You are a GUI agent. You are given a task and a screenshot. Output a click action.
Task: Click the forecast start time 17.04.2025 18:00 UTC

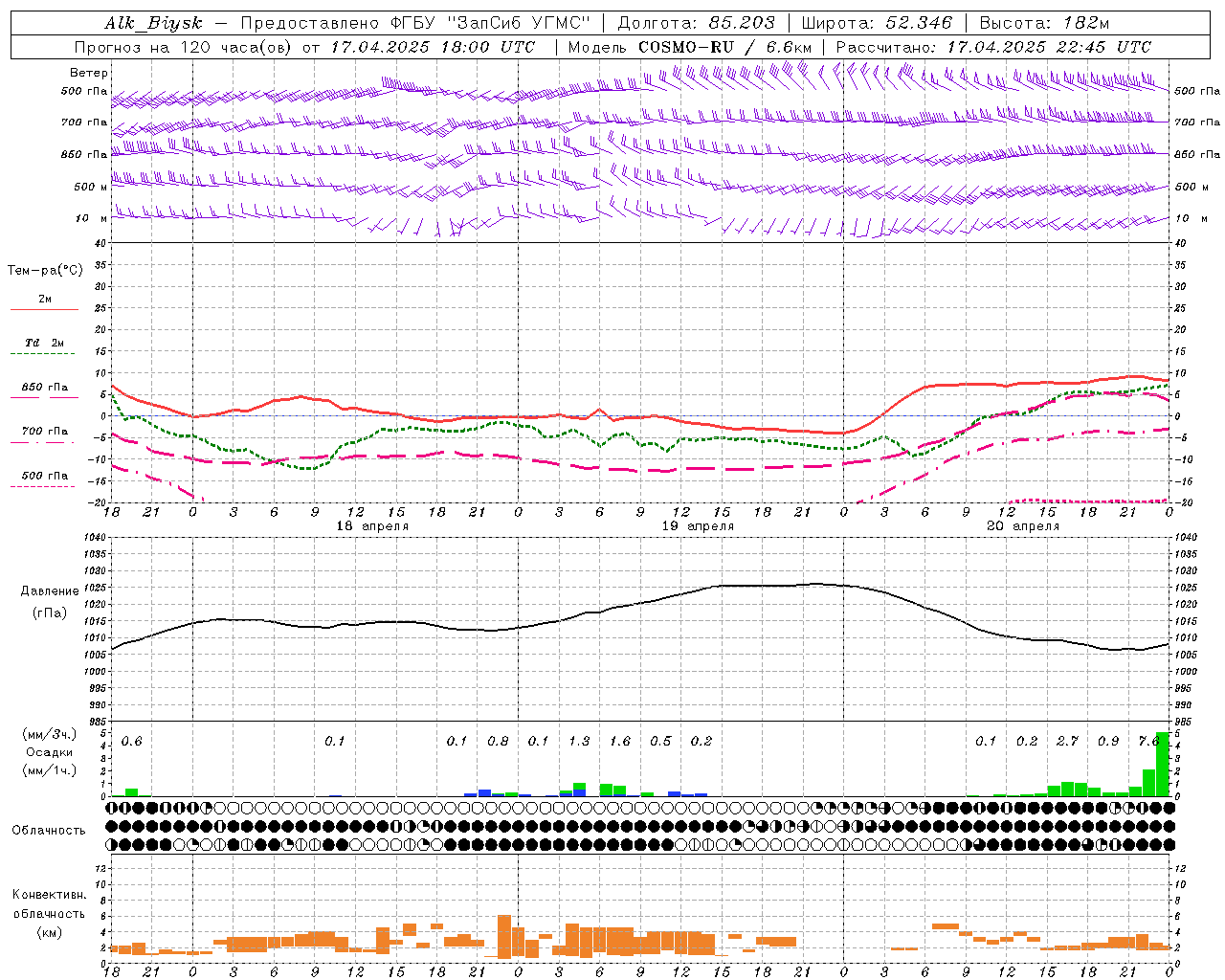click(x=433, y=47)
